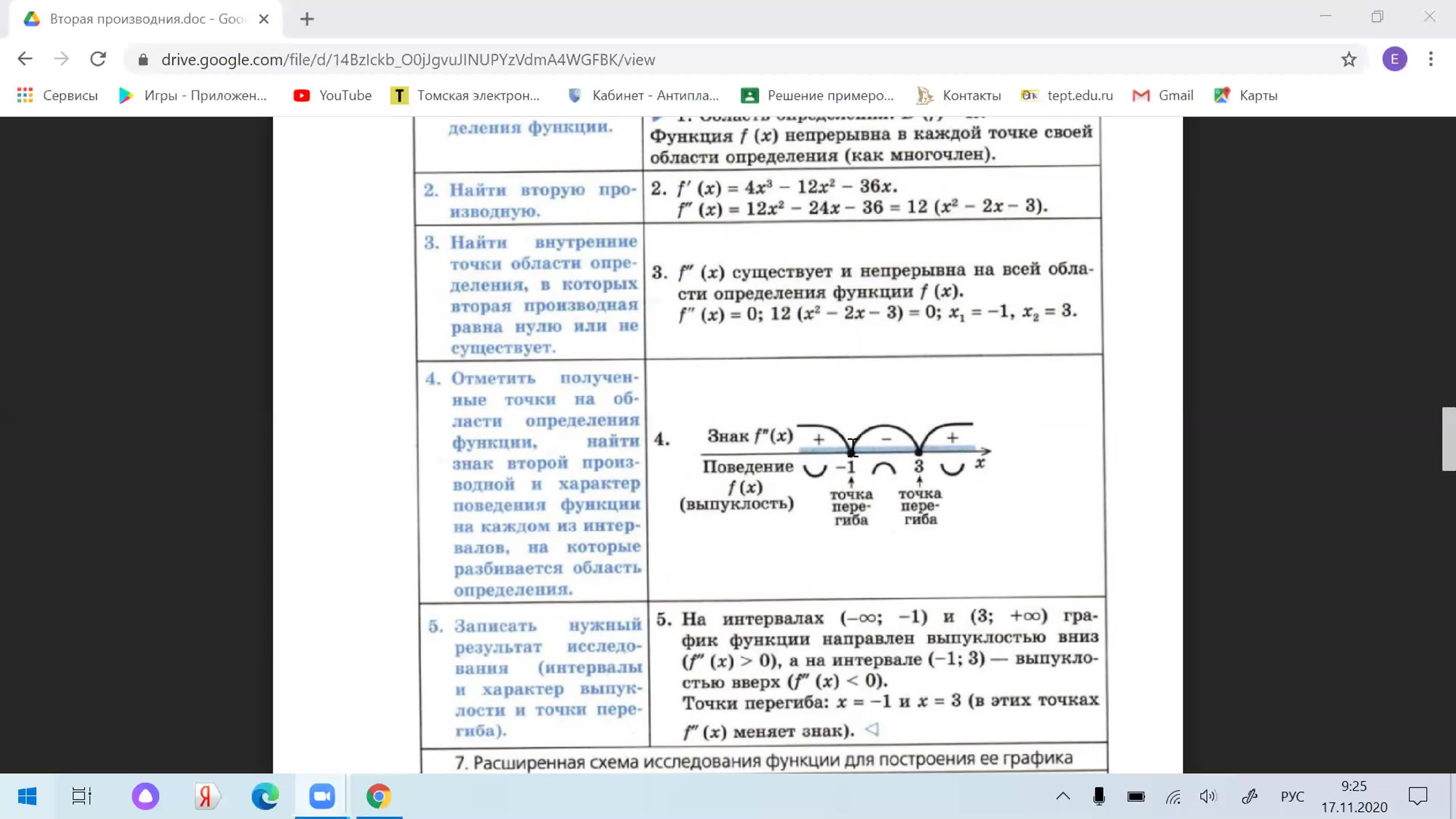Screen dimensions: 1456x819
Task: Expand the hidden system tray icons
Action: tap(1062, 796)
